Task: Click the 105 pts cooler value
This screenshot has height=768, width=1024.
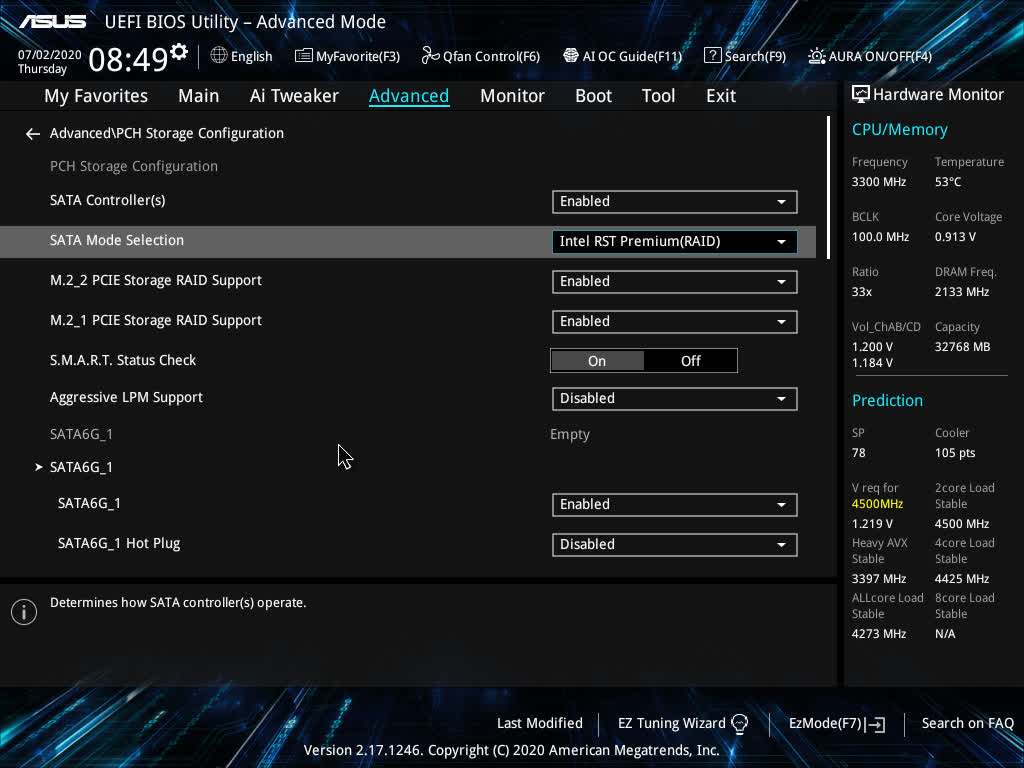Action: point(955,453)
